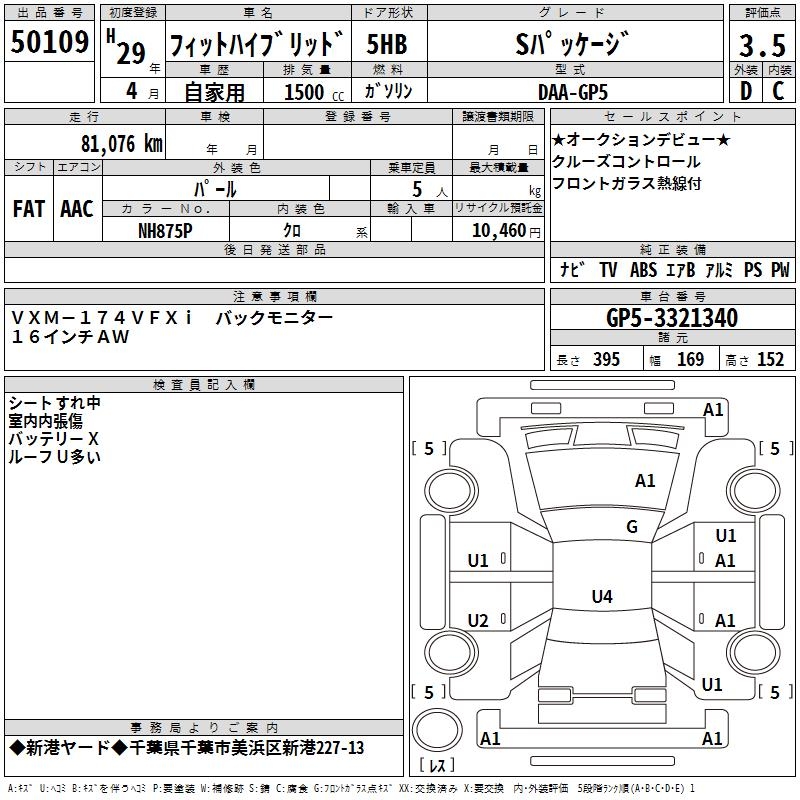Click inspector note ルーフU多い
Image resolution: width=800 pixels, height=800 pixels.
pyautogui.click(x=55, y=457)
